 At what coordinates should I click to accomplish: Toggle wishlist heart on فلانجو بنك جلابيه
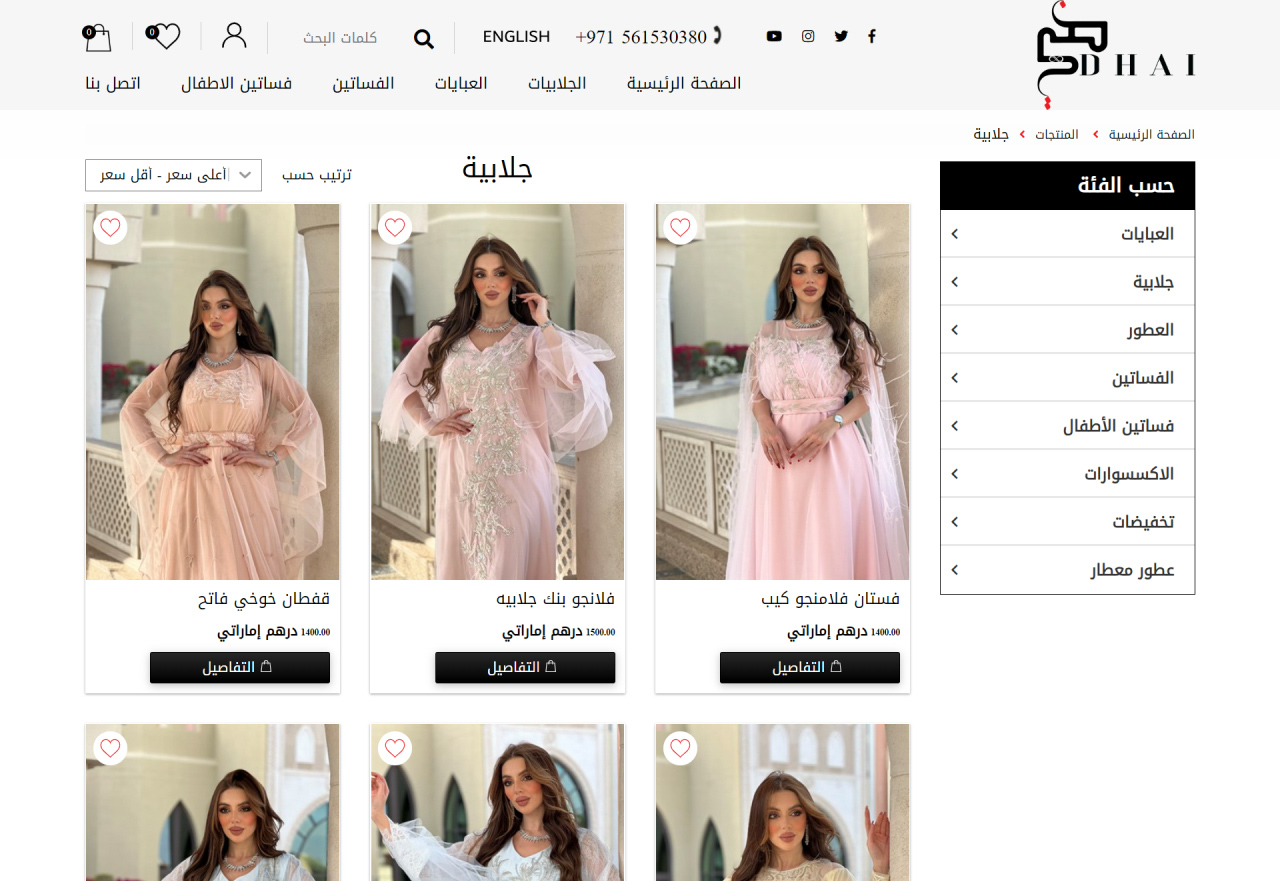[x=395, y=228]
